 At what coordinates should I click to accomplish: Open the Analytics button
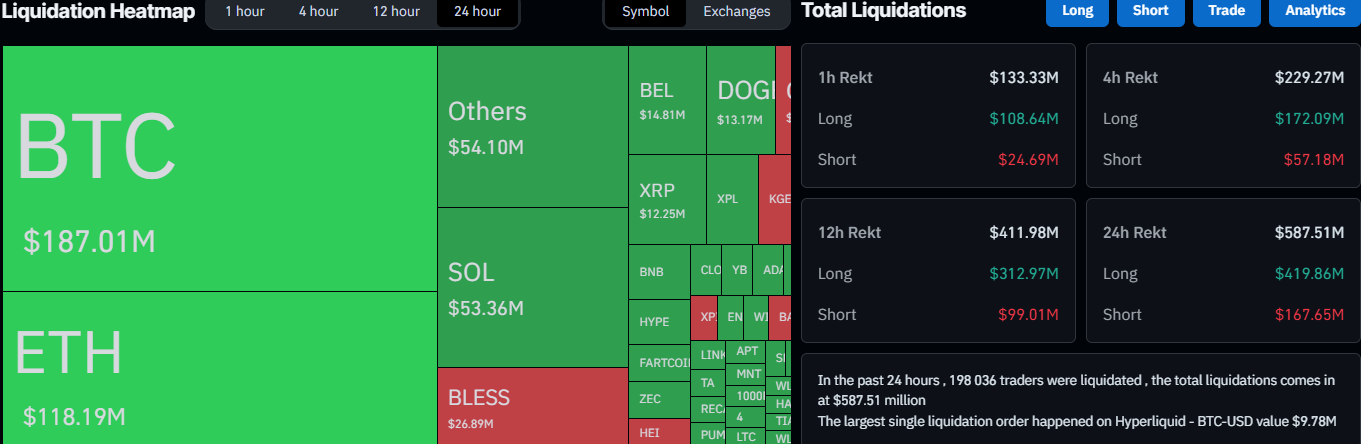pyautogui.click(x=1314, y=11)
